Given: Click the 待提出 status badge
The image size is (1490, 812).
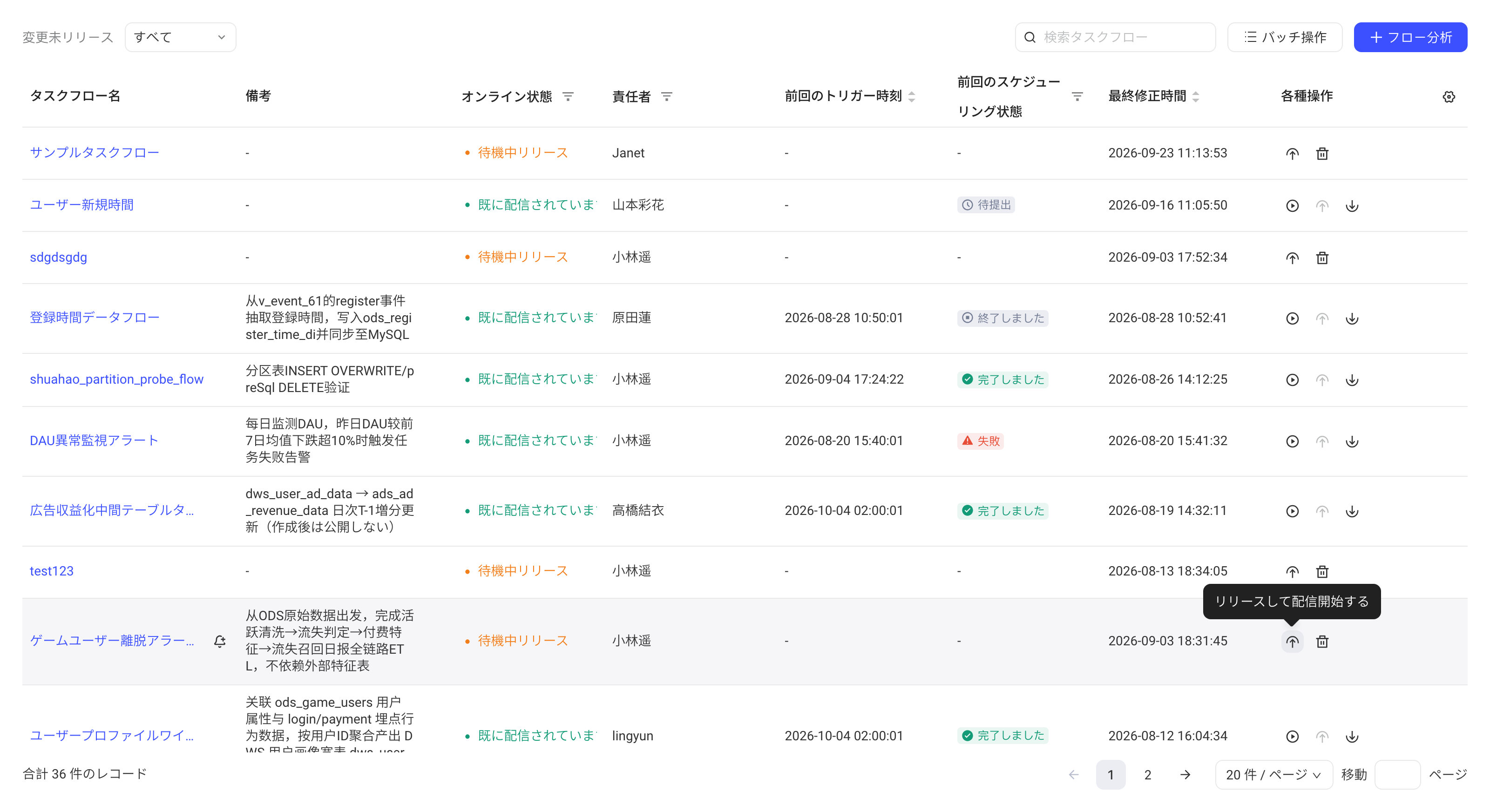Looking at the screenshot, I should 986,205.
